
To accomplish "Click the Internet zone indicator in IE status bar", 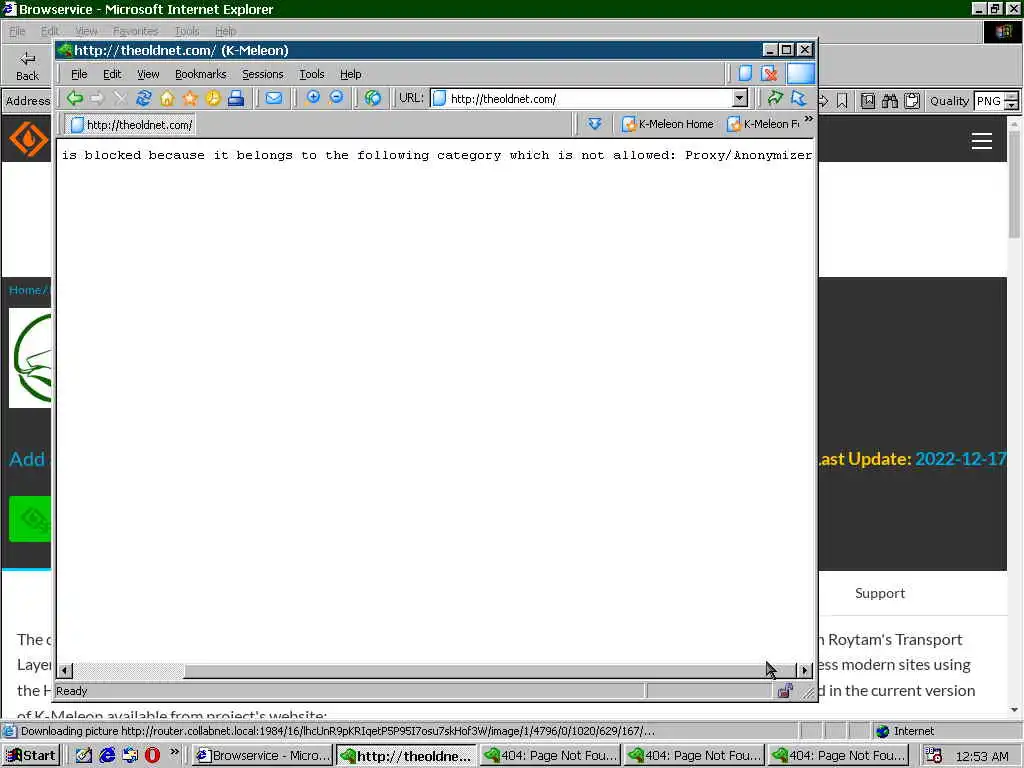I will (x=905, y=731).
